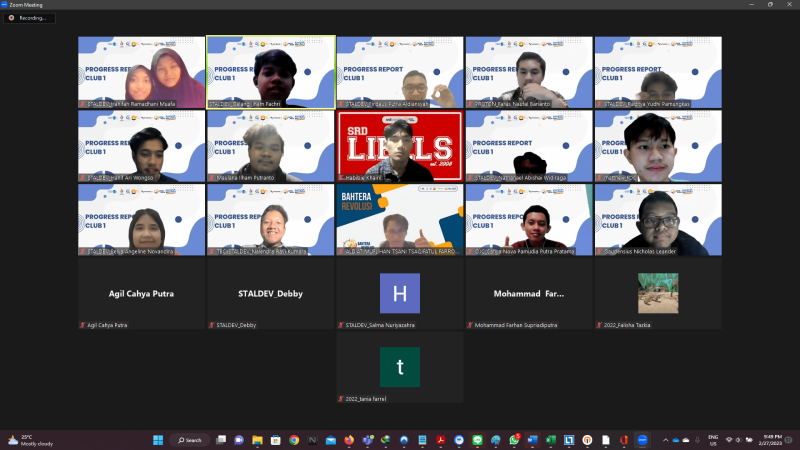Select the Mohammad Farhan Supriadiputra tile
This screenshot has width=800, height=450.
529,293
